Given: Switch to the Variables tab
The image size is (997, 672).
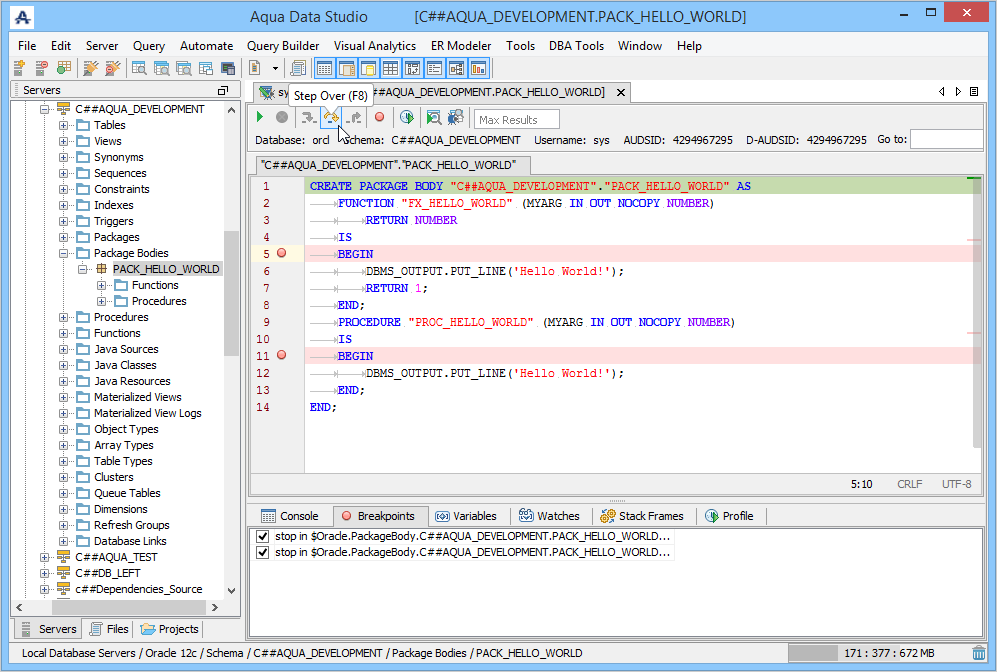Looking at the screenshot, I should coord(466,516).
